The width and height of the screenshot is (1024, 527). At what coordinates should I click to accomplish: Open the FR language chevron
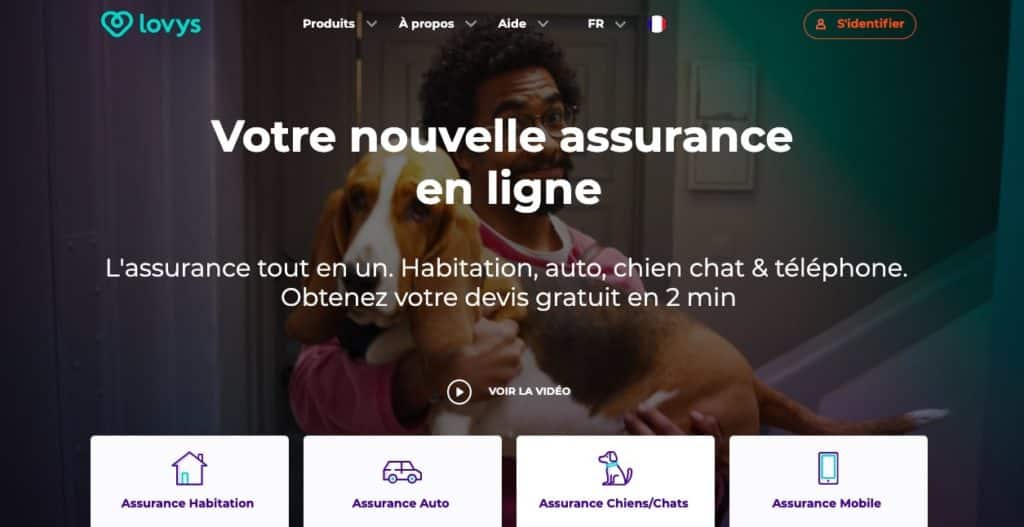(620, 24)
